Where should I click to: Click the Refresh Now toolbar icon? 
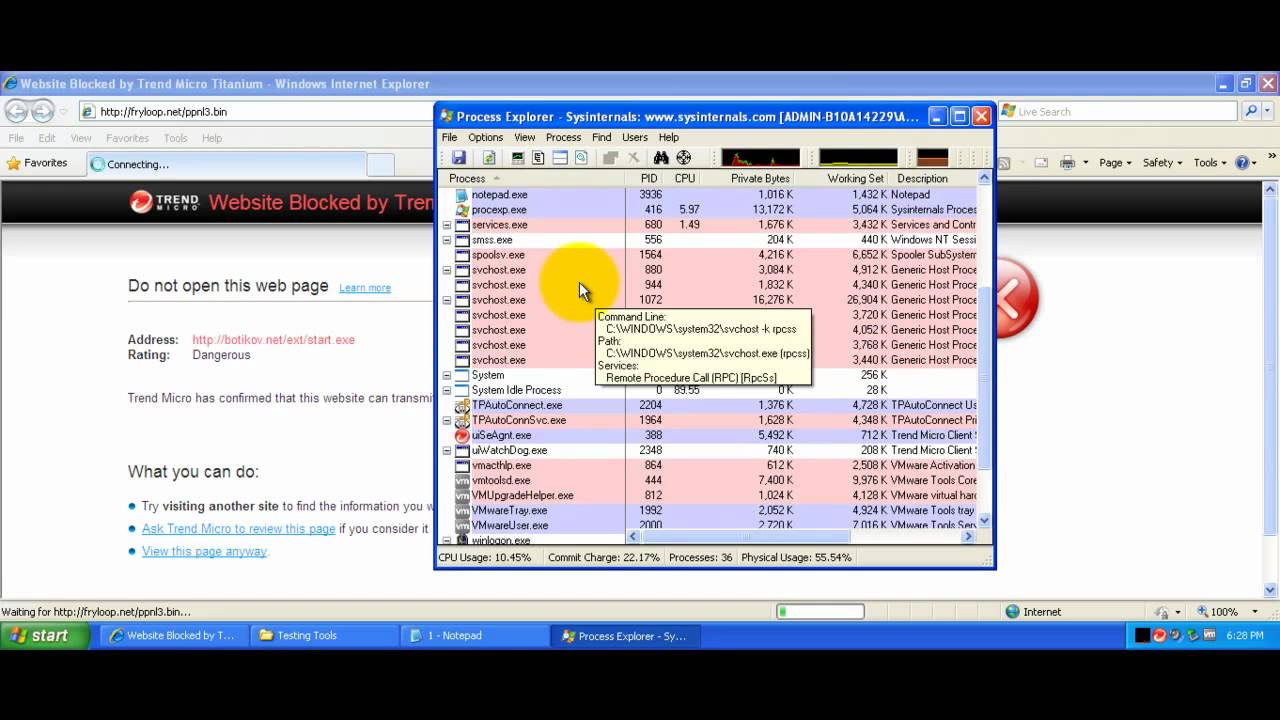click(x=489, y=158)
